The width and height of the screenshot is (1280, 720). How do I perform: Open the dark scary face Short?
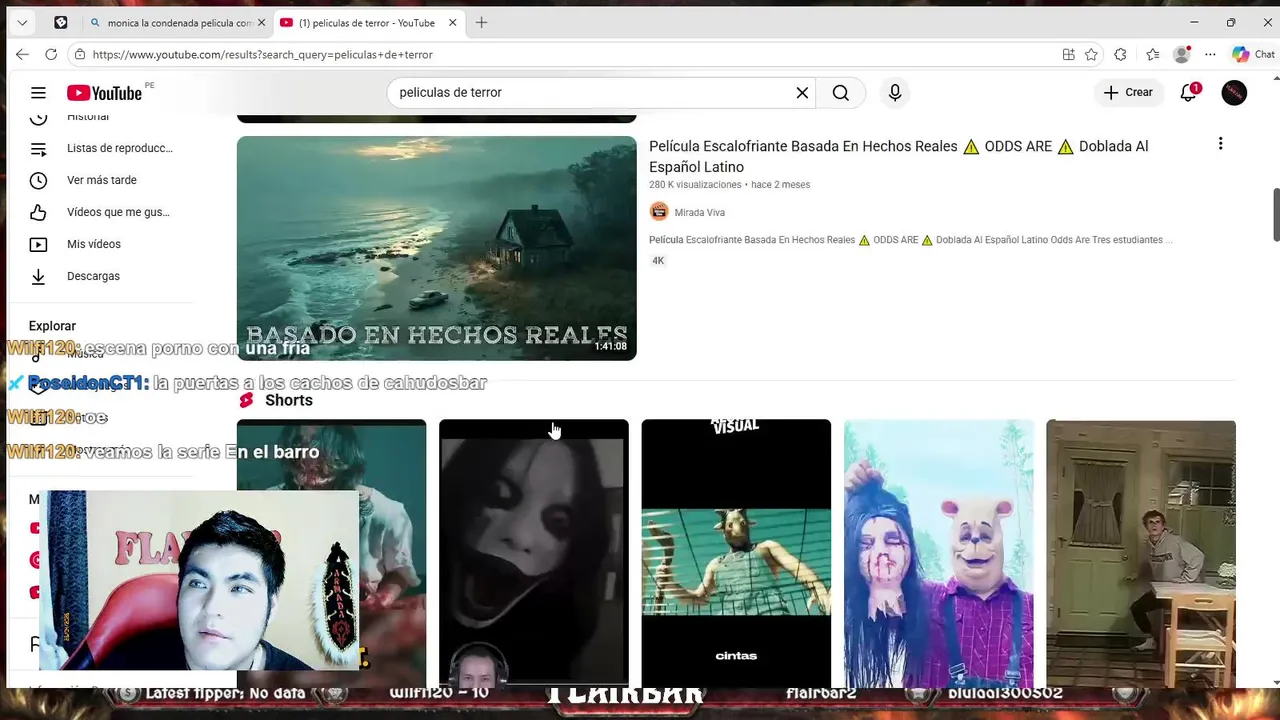tap(534, 553)
